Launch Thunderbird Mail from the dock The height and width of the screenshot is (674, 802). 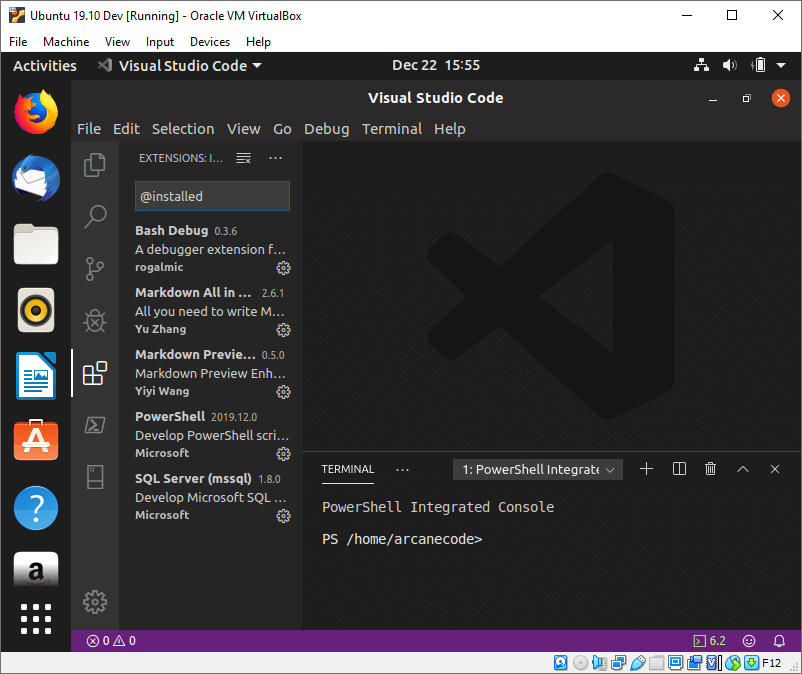[x=36, y=178]
